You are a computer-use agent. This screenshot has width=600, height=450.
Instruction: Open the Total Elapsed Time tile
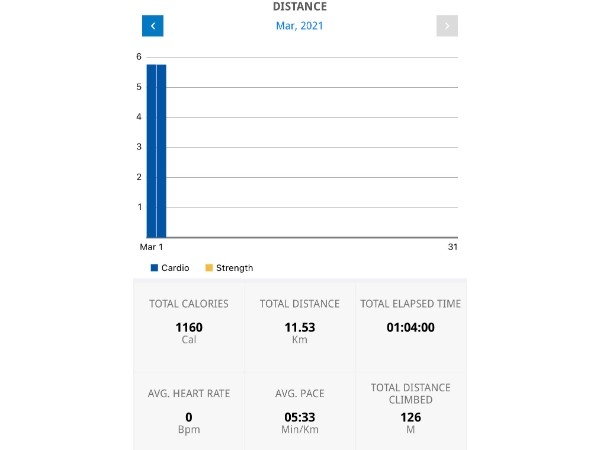(x=410, y=320)
